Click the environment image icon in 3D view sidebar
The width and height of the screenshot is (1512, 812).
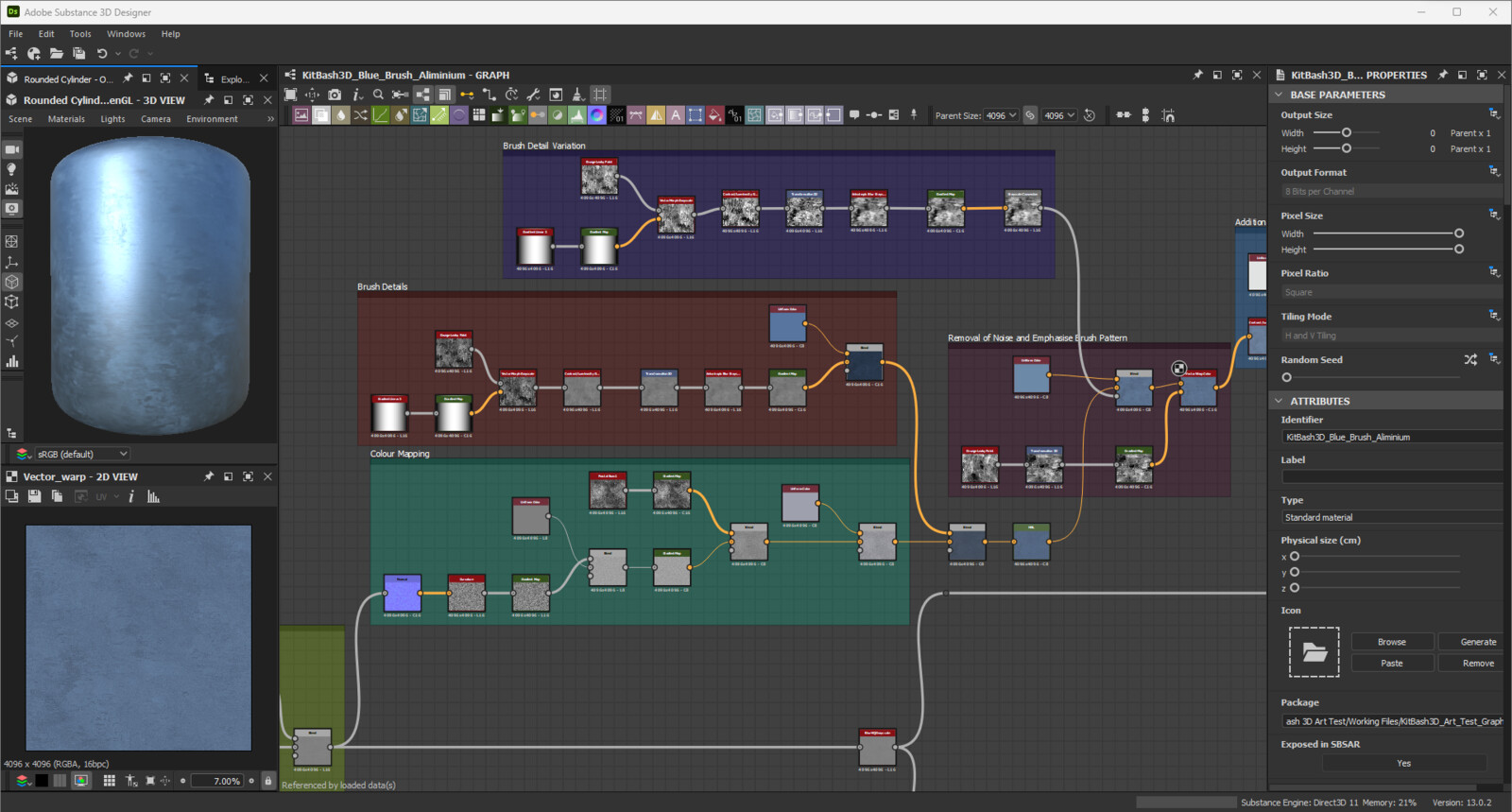12,189
